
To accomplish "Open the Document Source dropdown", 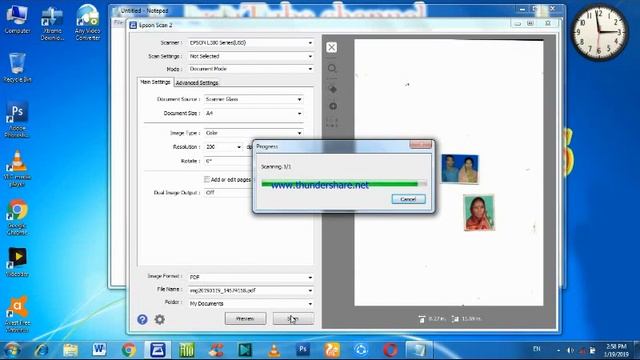I will click(x=253, y=99).
